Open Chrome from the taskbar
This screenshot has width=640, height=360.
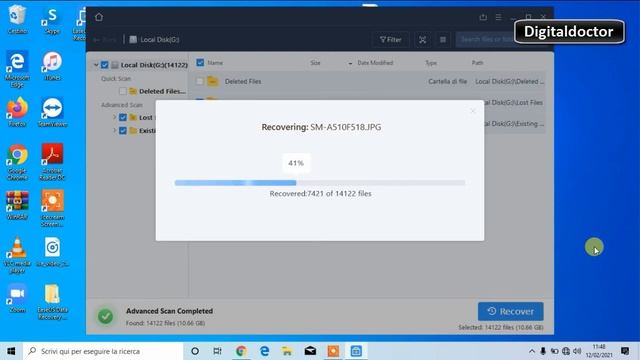[x=241, y=351]
